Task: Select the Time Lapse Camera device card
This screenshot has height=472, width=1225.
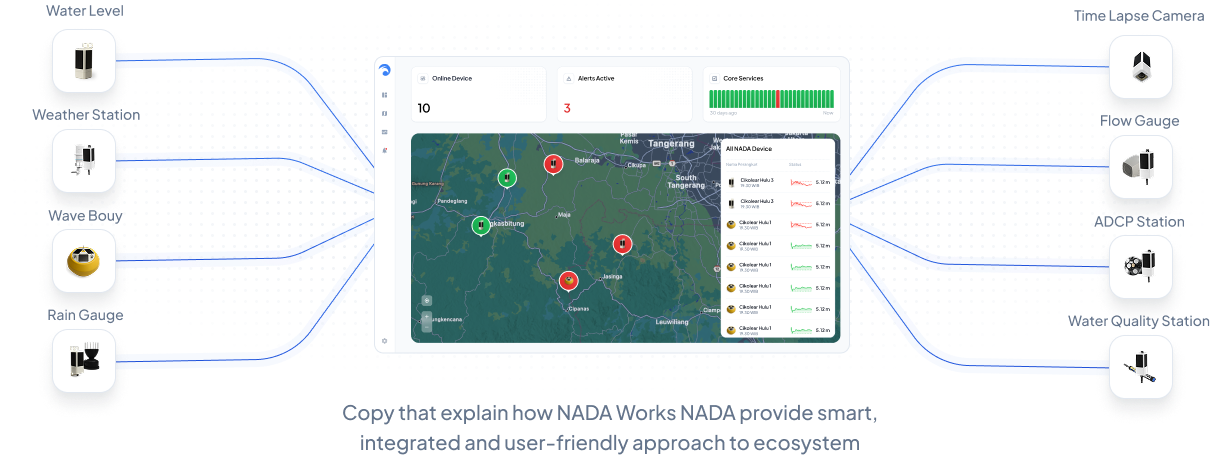Action: tap(1141, 67)
